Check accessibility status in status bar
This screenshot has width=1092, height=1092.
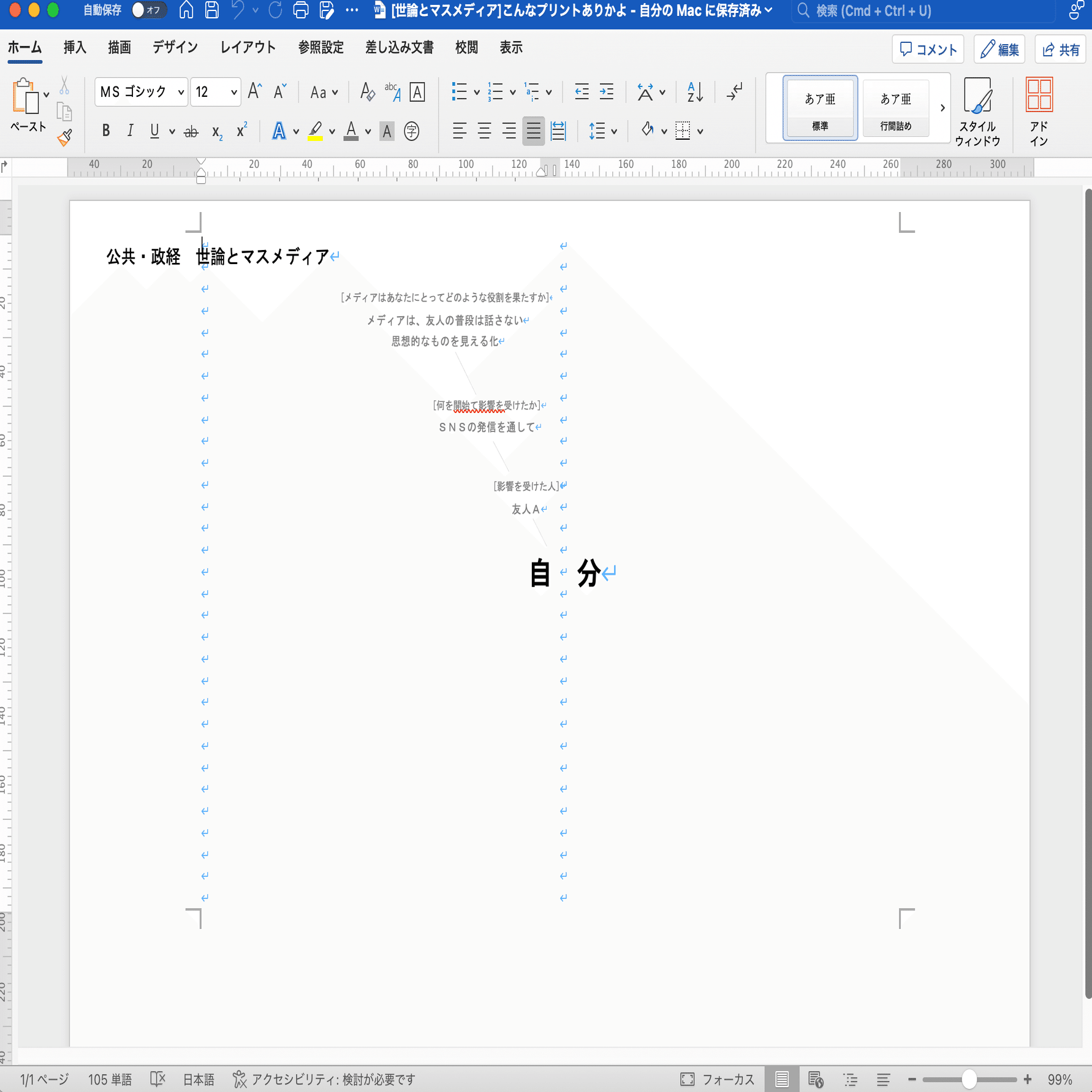pos(324,1079)
